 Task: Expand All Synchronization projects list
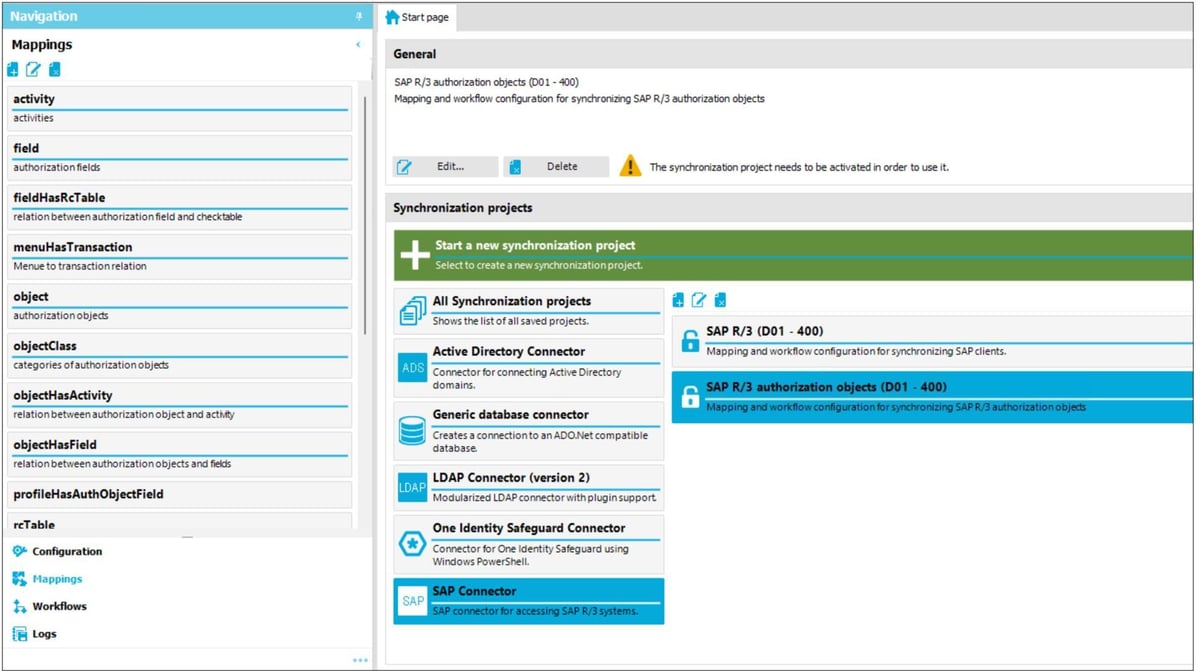(x=528, y=308)
